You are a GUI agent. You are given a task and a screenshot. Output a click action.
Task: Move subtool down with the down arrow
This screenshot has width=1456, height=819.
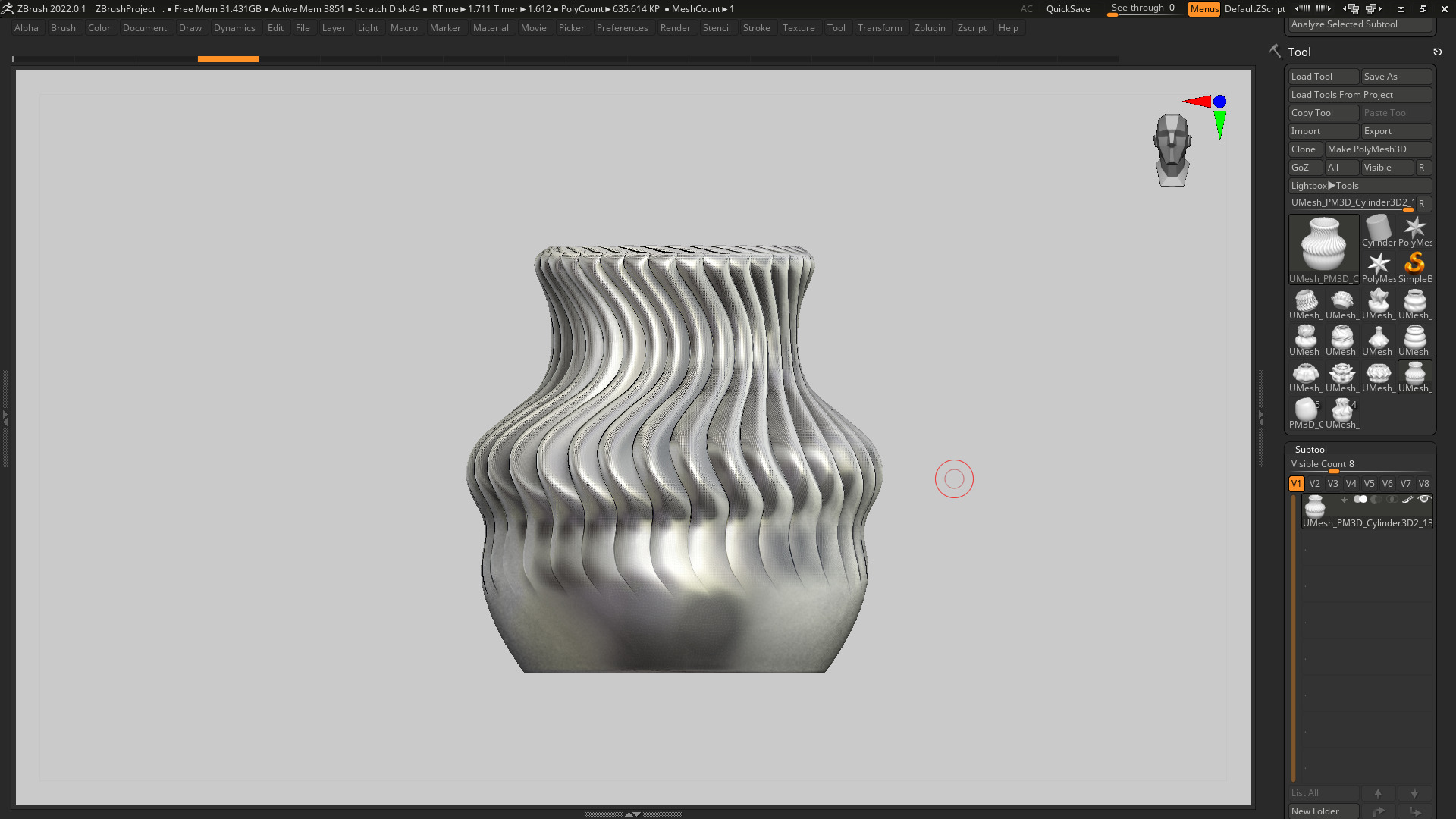(1414, 793)
